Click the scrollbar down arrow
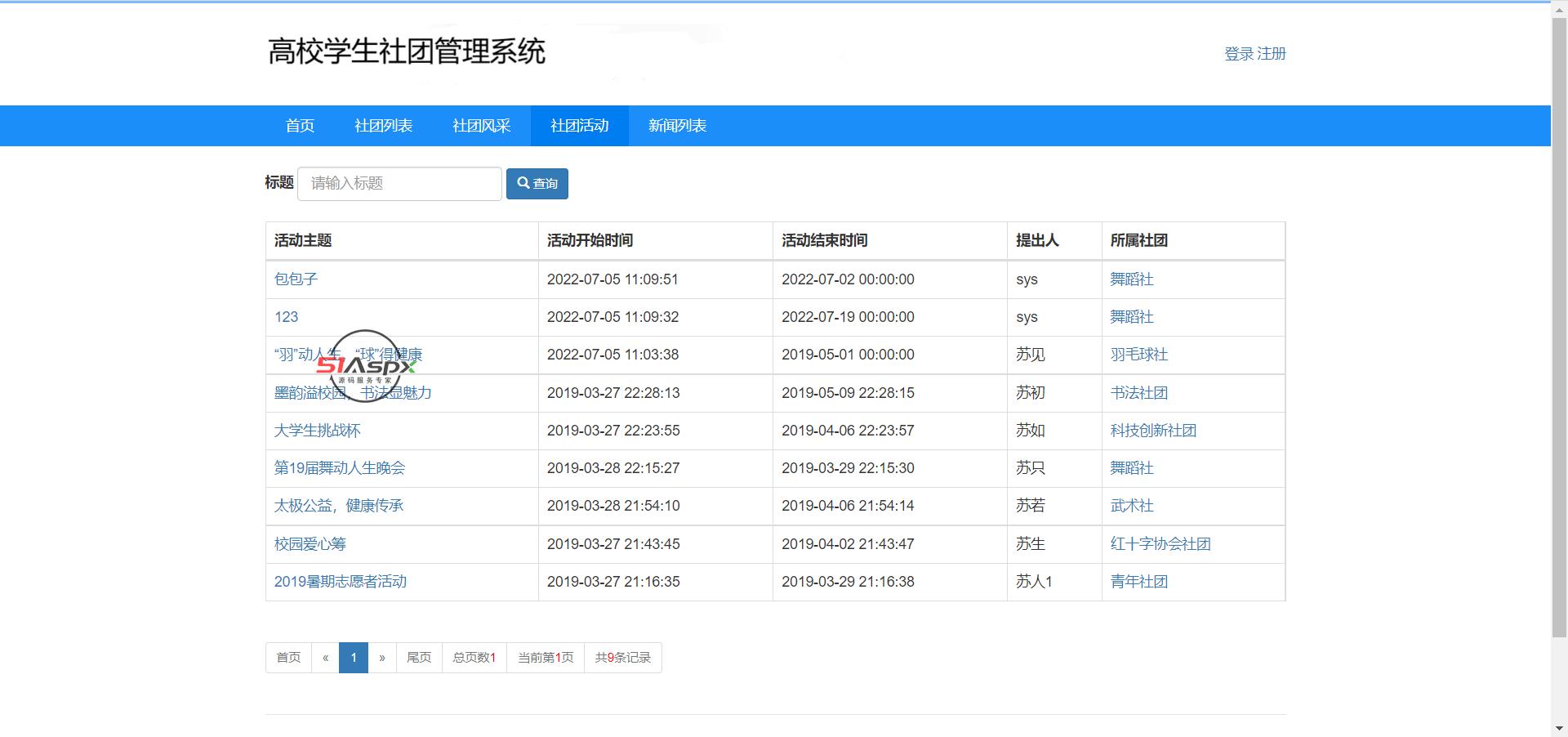The height and width of the screenshot is (737, 1568). click(1559, 728)
